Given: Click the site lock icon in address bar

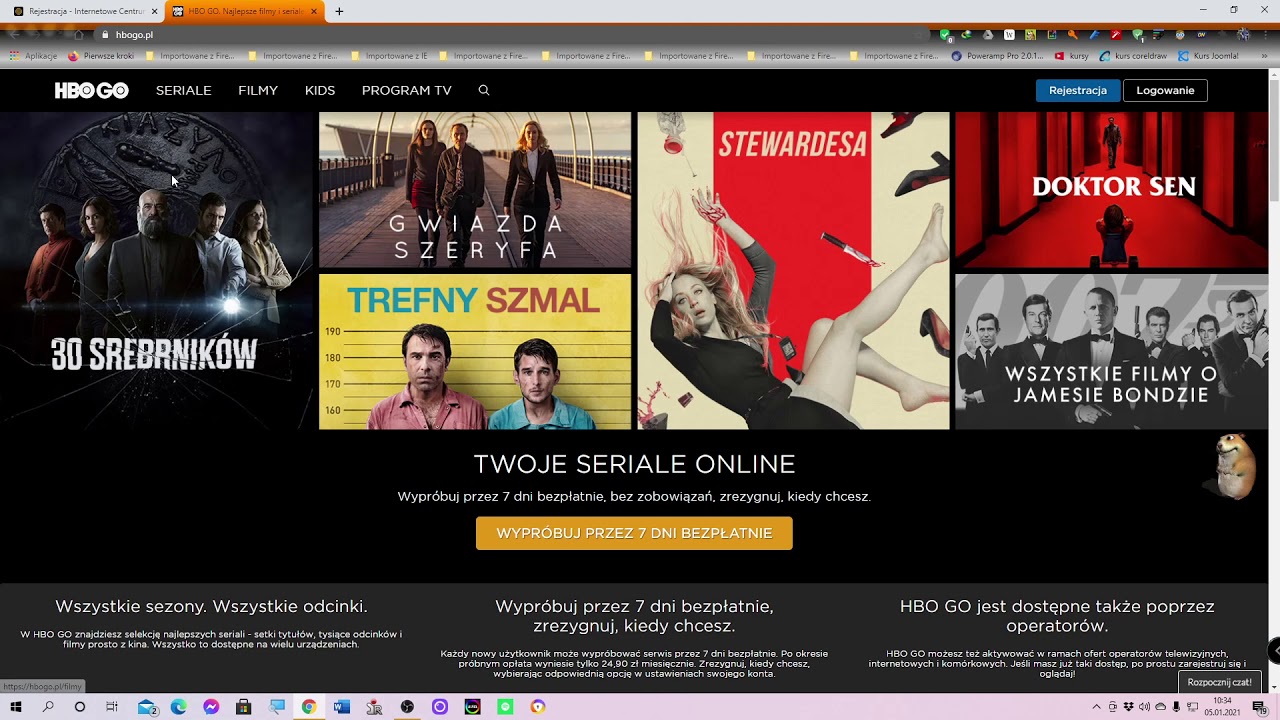Looking at the screenshot, I should click(105, 35).
